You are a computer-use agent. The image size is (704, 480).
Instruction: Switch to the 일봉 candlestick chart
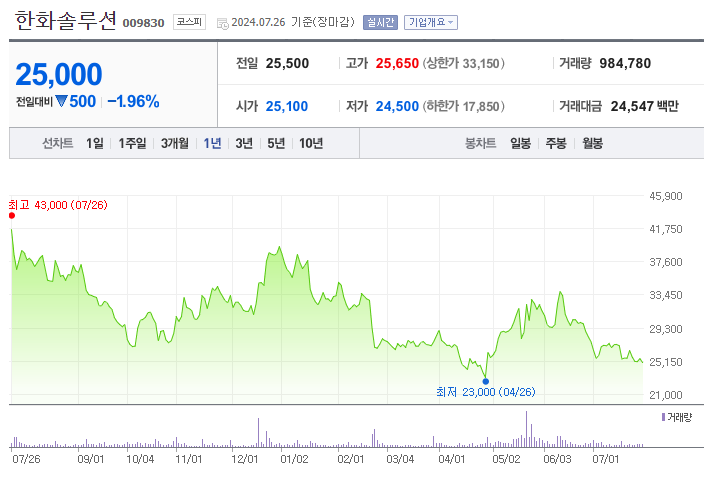pyautogui.click(x=520, y=143)
